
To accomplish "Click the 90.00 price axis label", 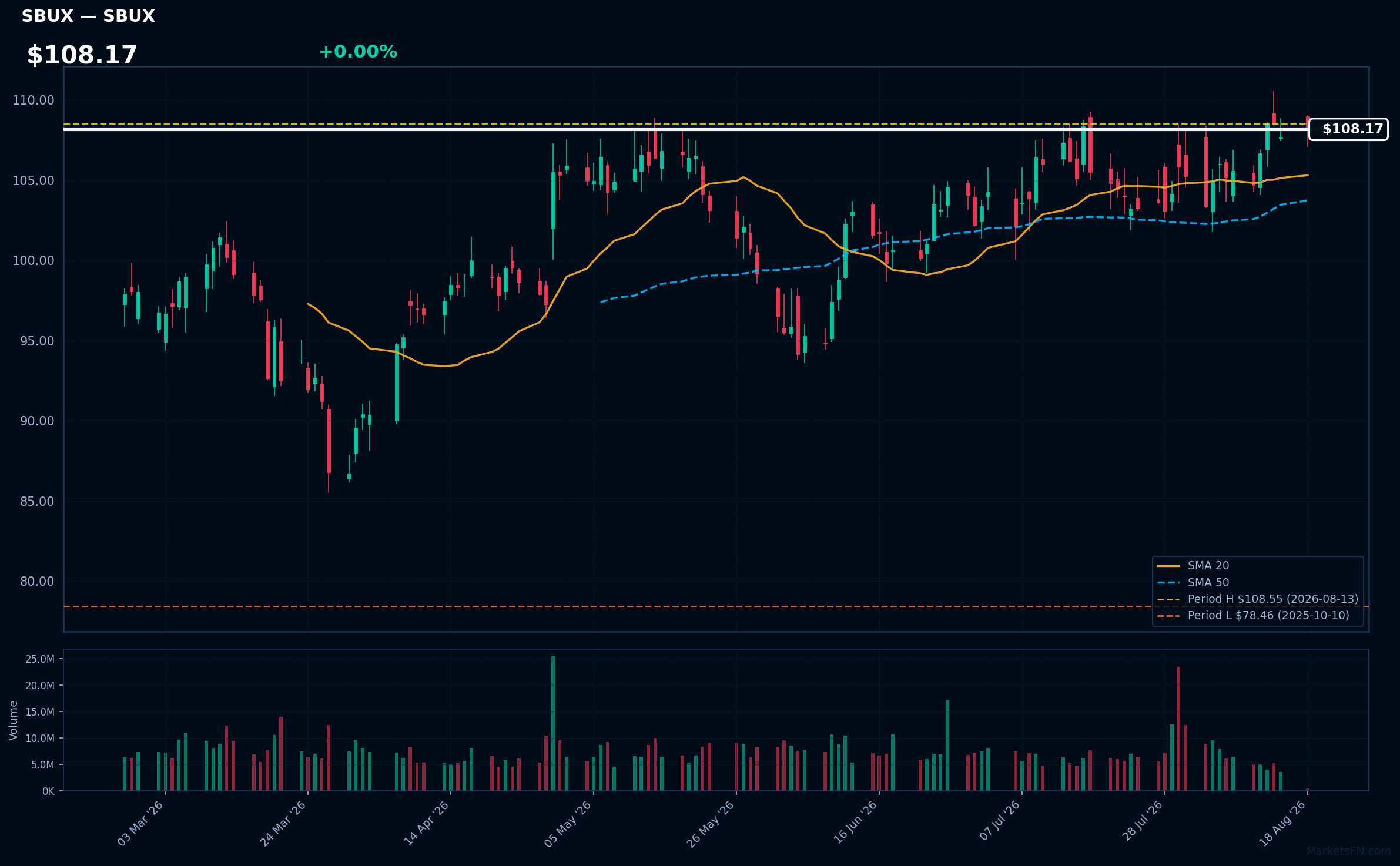I will [37, 421].
